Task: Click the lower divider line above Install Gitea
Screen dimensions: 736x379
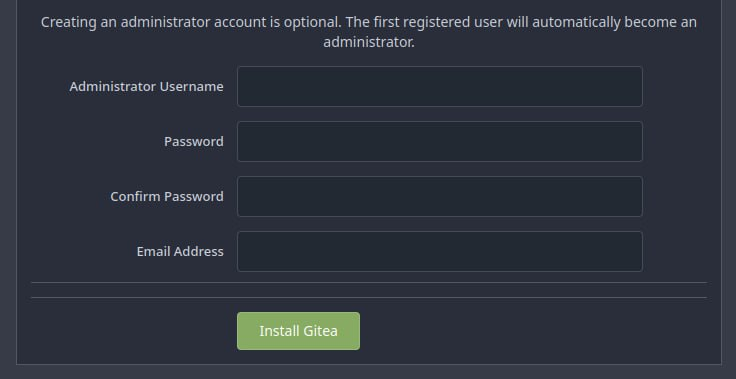Action: (369, 298)
